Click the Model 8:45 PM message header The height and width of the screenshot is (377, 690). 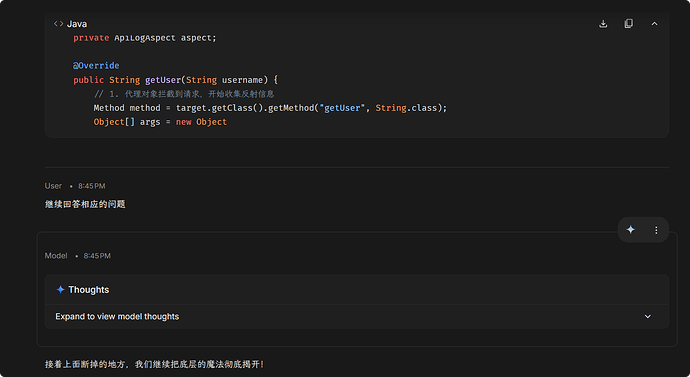click(77, 256)
